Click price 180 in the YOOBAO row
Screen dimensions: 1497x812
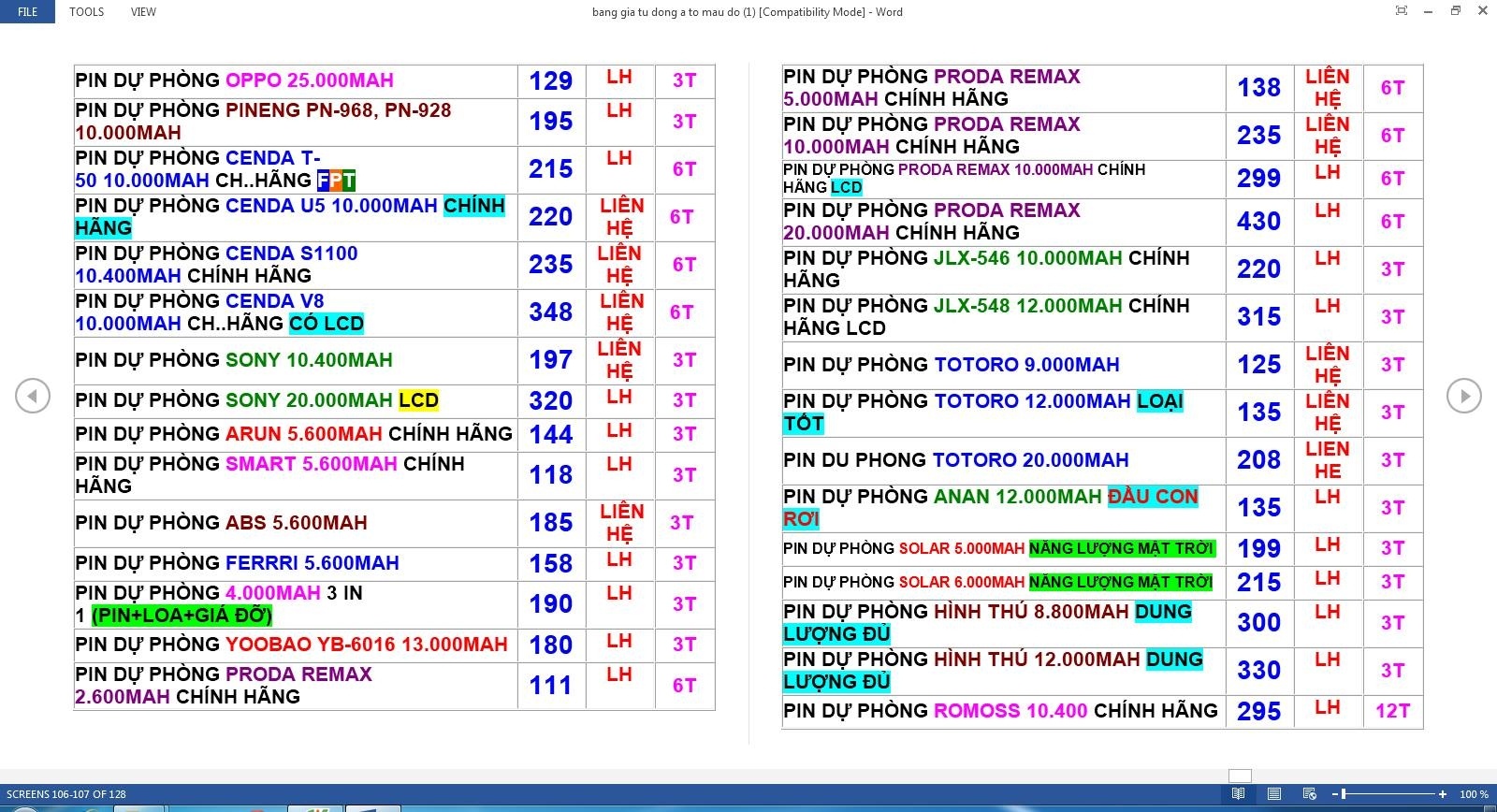551,645
